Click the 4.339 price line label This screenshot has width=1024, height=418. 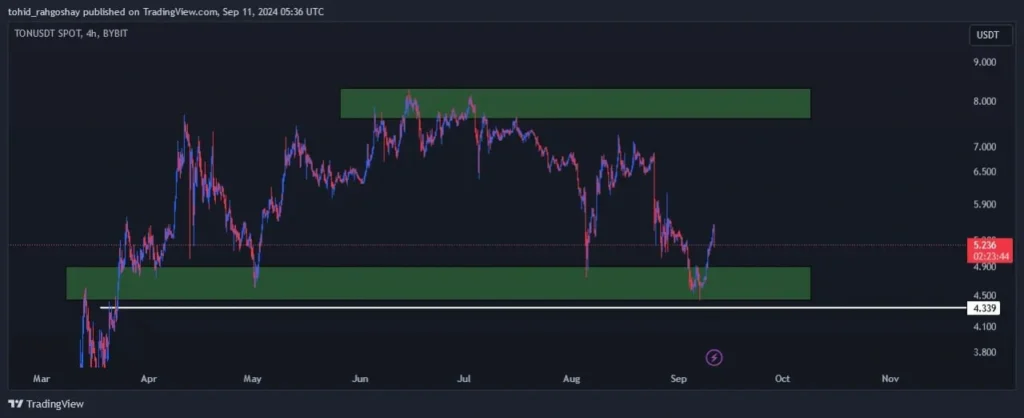click(x=983, y=308)
